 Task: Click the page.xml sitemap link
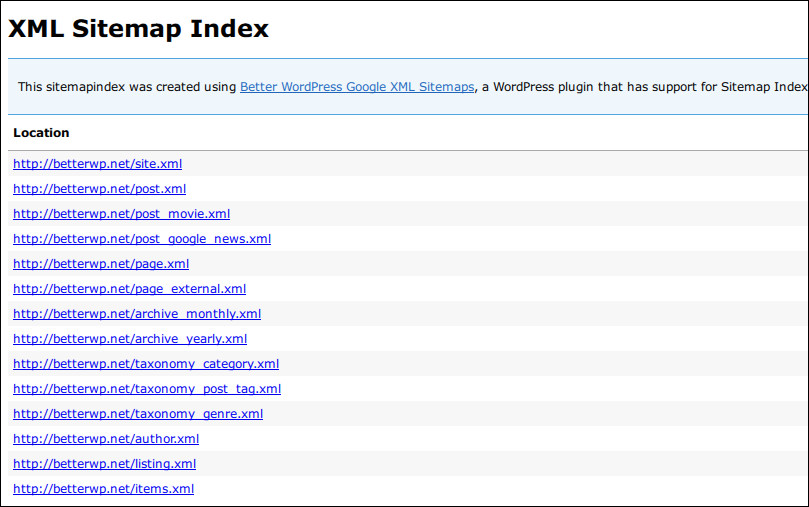pos(101,264)
